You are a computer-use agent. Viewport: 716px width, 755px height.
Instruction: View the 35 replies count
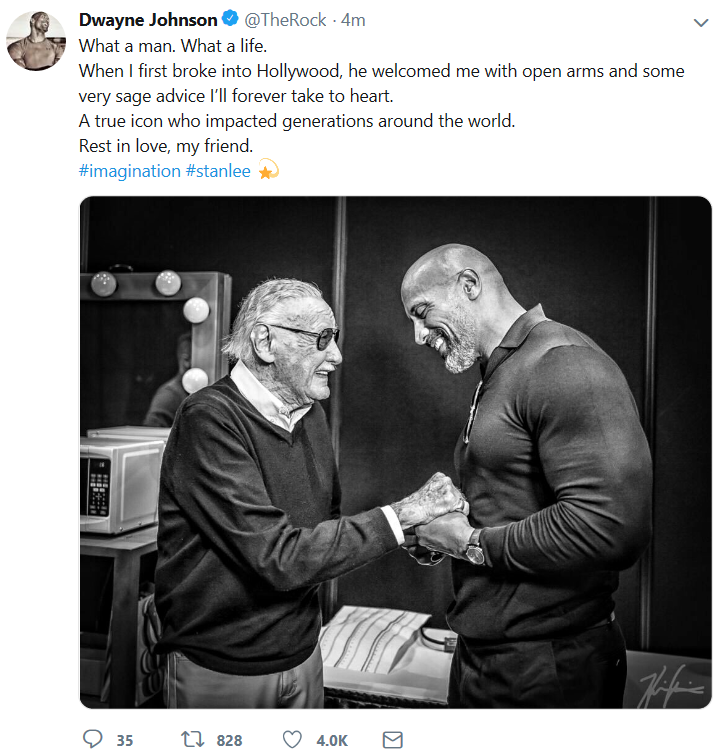point(125,740)
